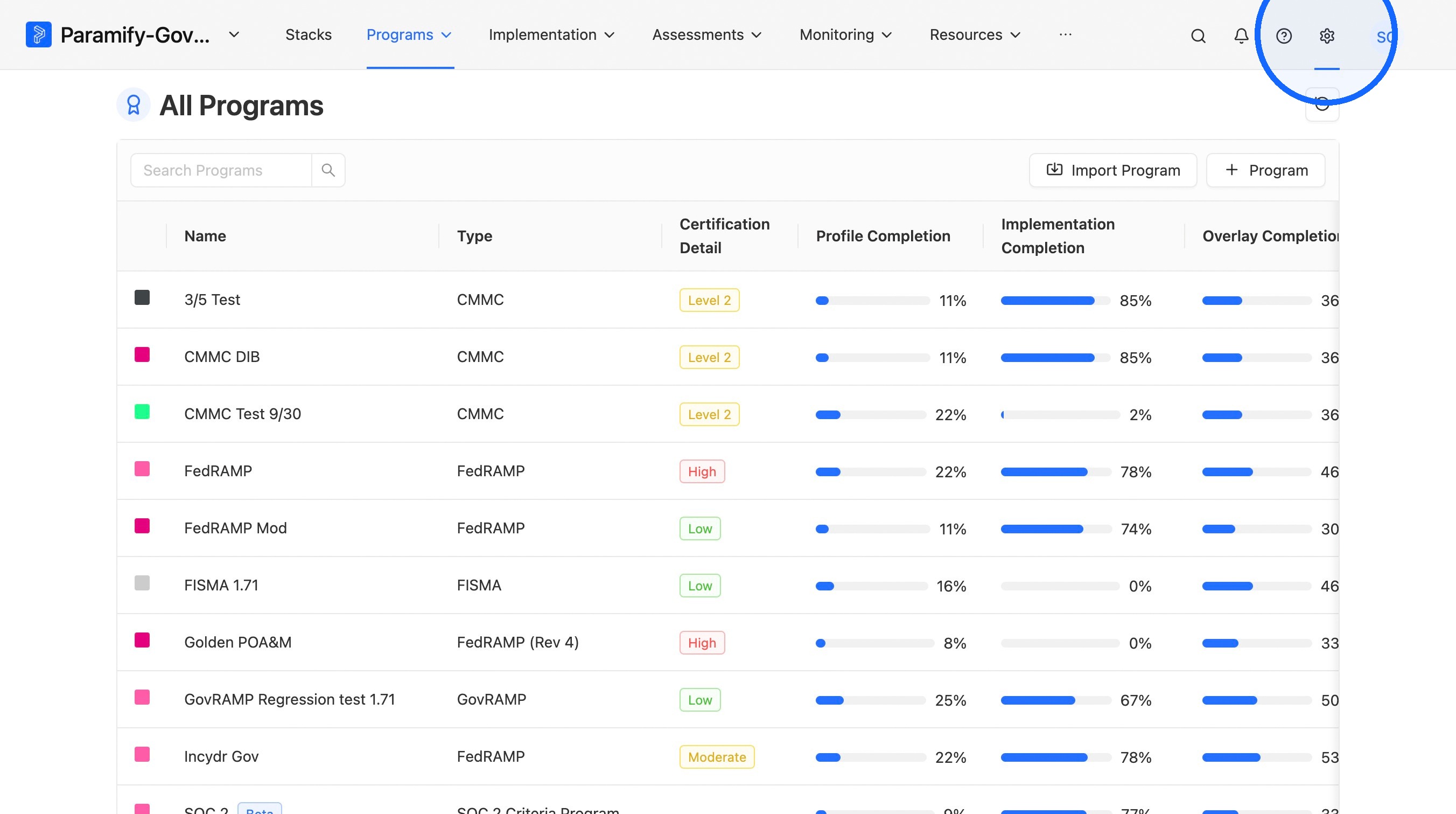Click FedRAMP (Rev 4) type cell
The height and width of the screenshot is (814, 1456).
pyautogui.click(x=518, y=643)
